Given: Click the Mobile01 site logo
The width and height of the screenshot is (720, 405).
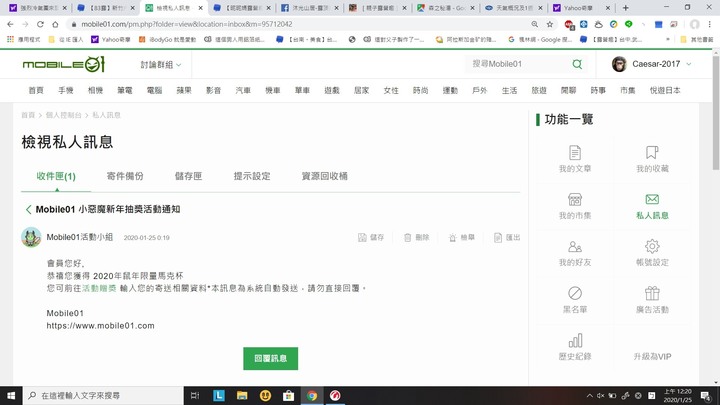Looking at the screenshot, I should 64,64.
